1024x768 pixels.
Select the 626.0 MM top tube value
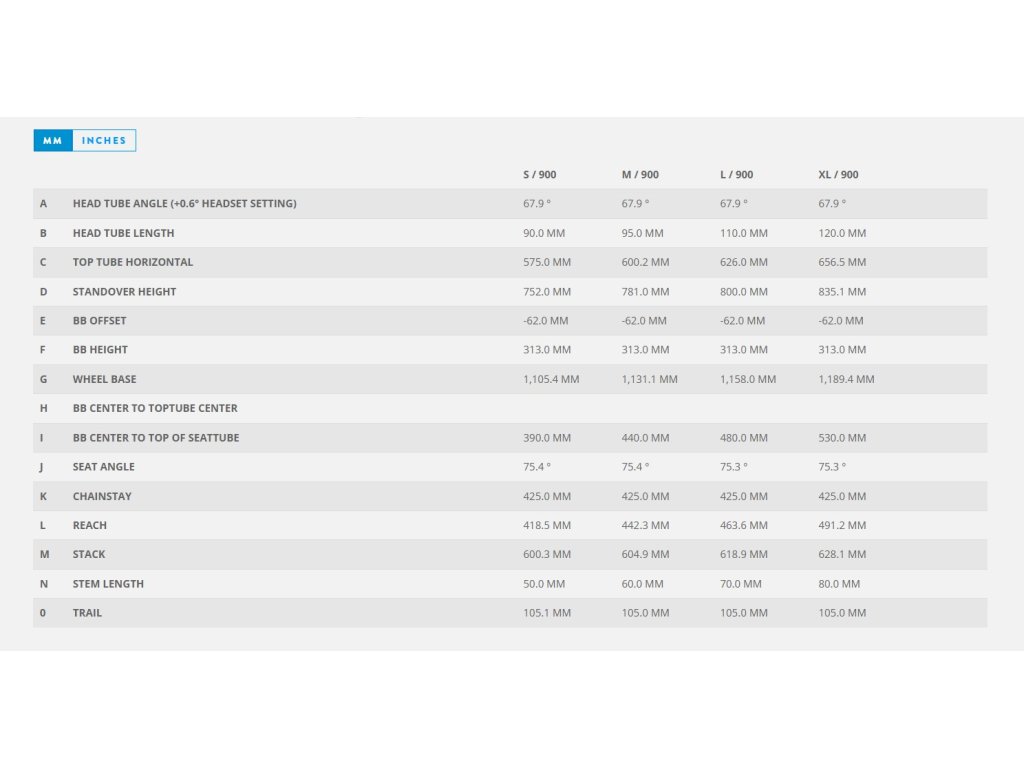pos(744,262)
